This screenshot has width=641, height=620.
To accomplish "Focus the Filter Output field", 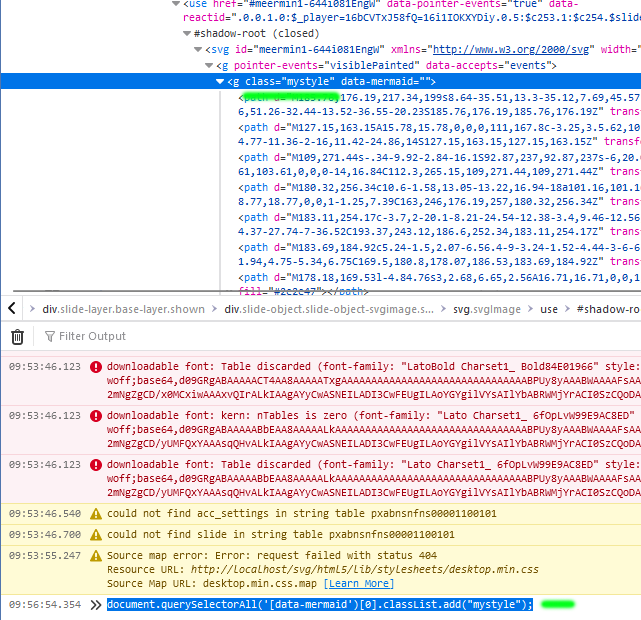I will tap(150, 337).
